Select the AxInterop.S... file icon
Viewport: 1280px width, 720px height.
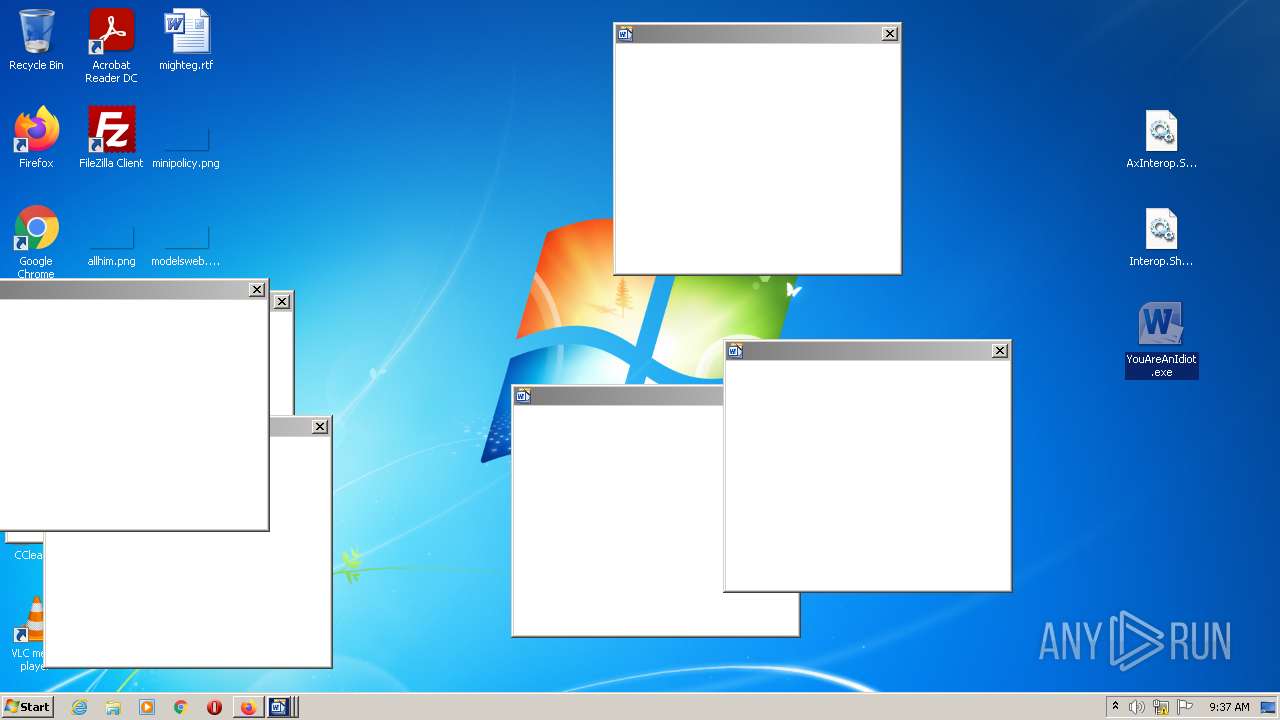(1161, 139)
